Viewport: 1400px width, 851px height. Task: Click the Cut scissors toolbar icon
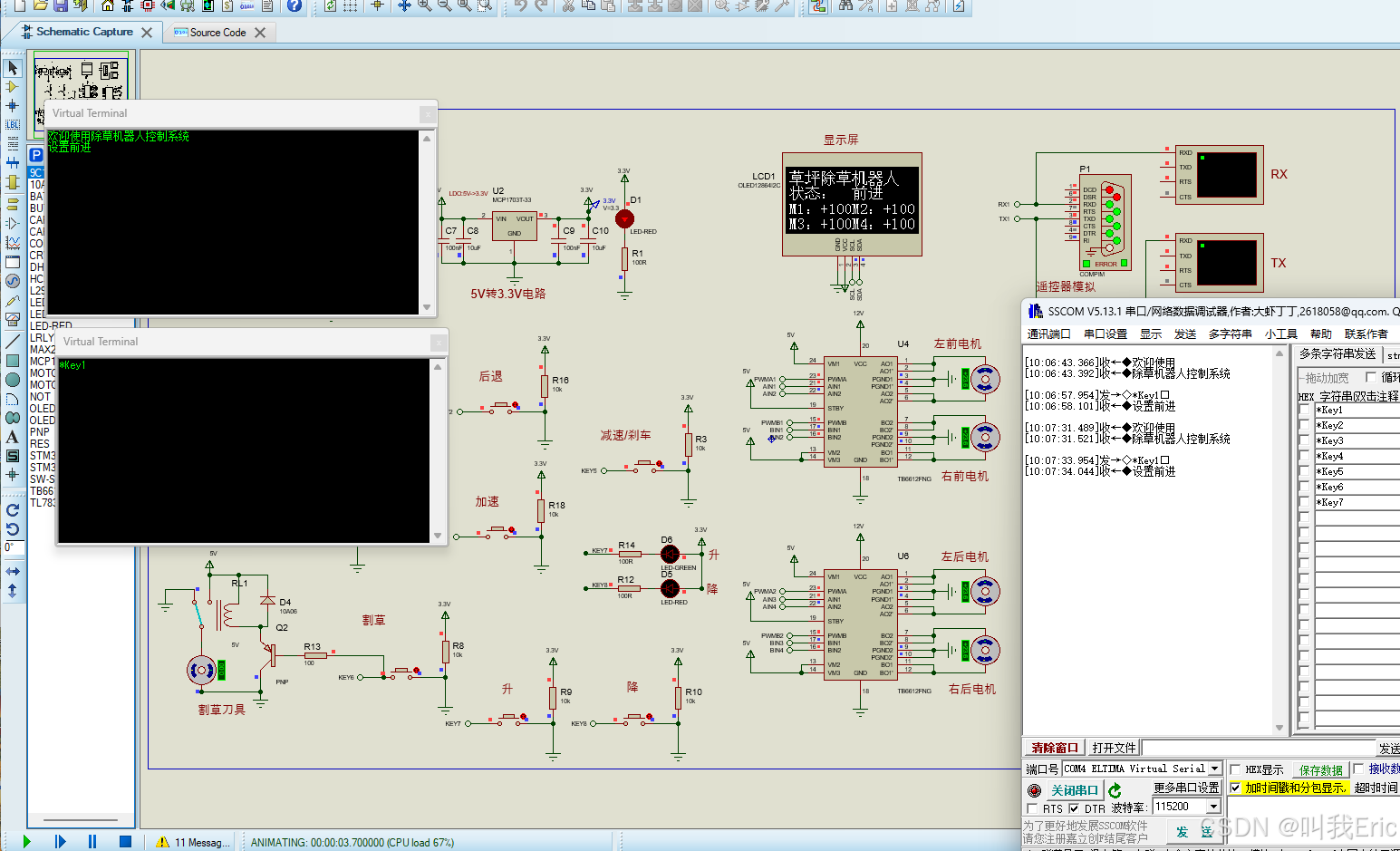pyautogui.click(x=568, y=5)
